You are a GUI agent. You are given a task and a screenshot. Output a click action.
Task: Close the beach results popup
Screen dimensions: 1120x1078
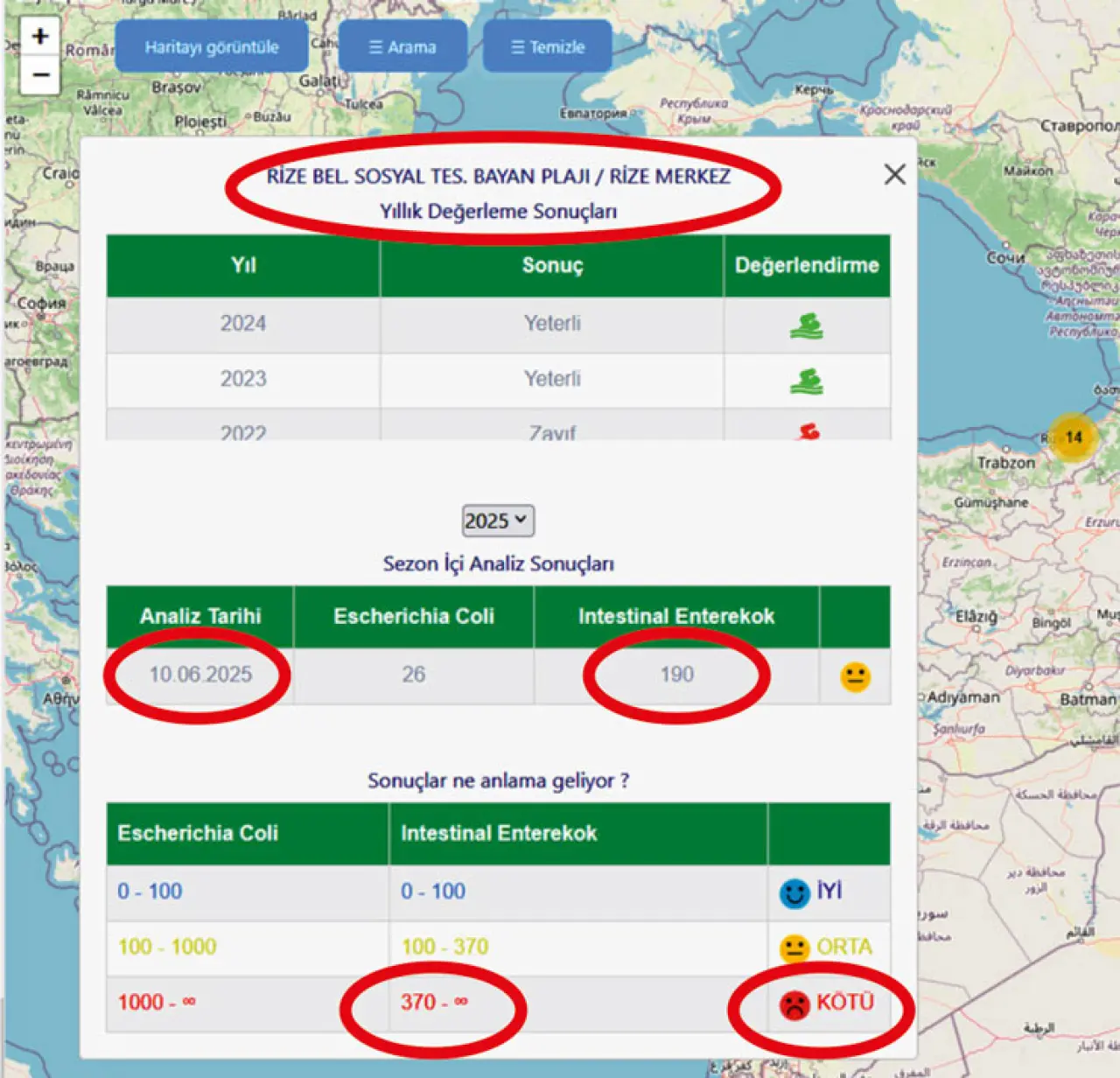[x=894, y=174]
